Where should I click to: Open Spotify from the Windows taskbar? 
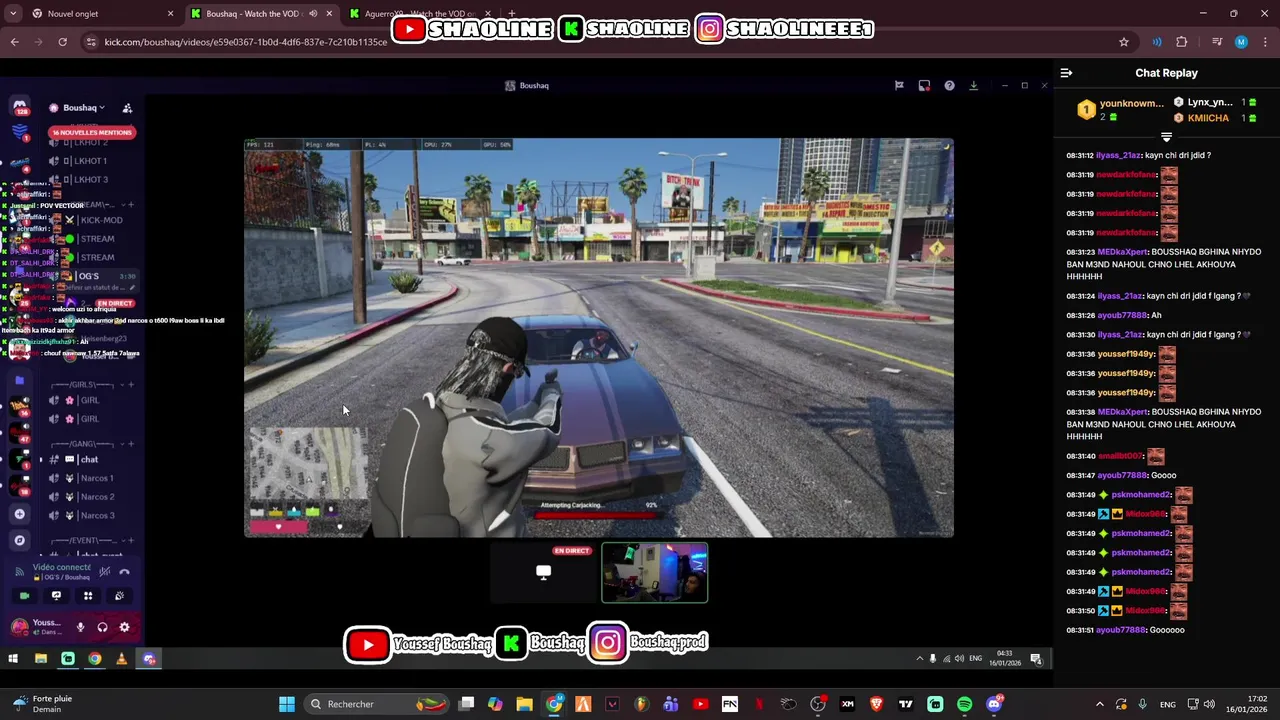tap(964, 704)
